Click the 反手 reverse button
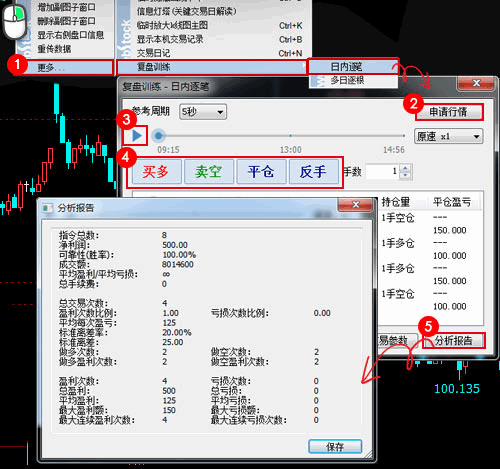 pos(313,172)
